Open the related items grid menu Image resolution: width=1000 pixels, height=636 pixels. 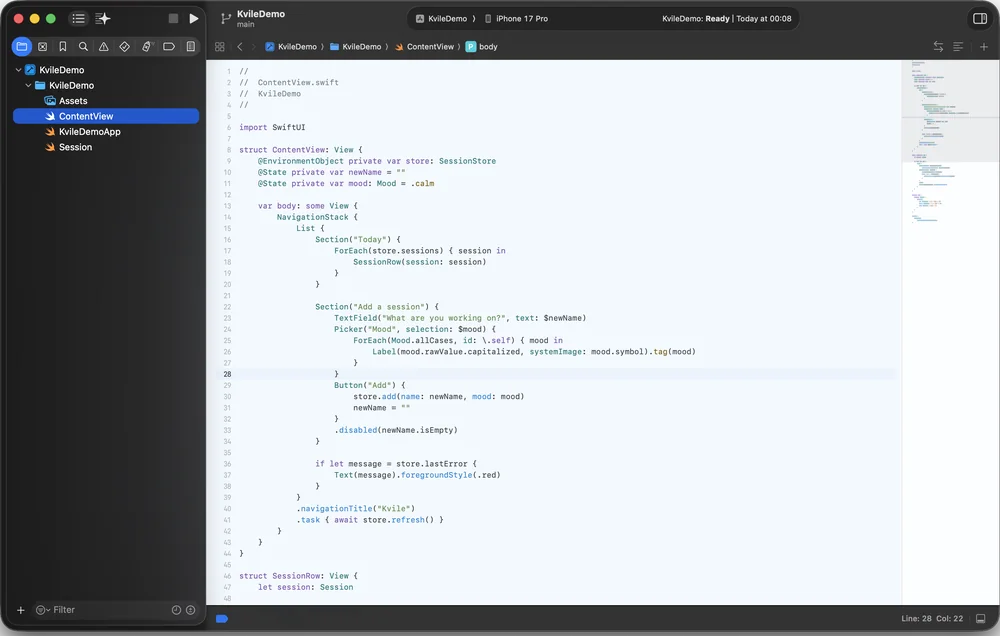click(219, 47)
